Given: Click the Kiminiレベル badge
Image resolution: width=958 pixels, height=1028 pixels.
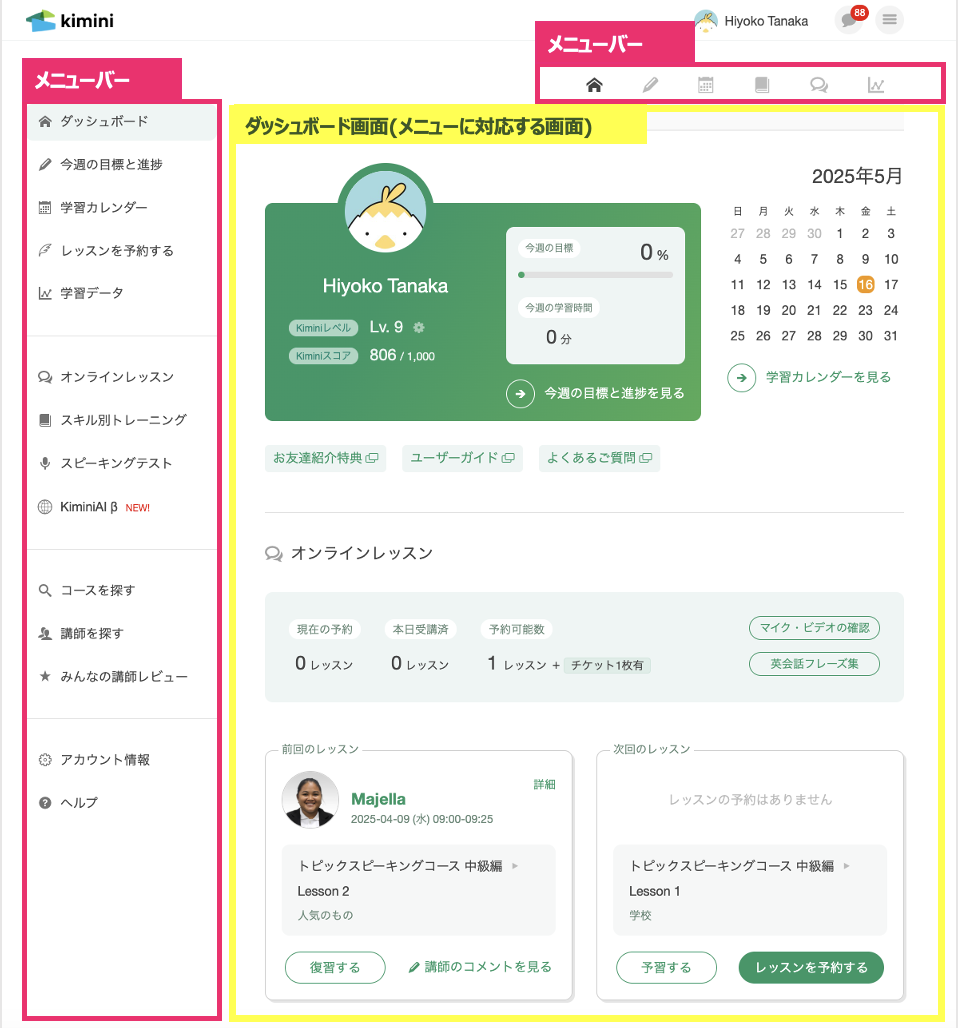Looking at the screenshot, I should pos(323,328).
